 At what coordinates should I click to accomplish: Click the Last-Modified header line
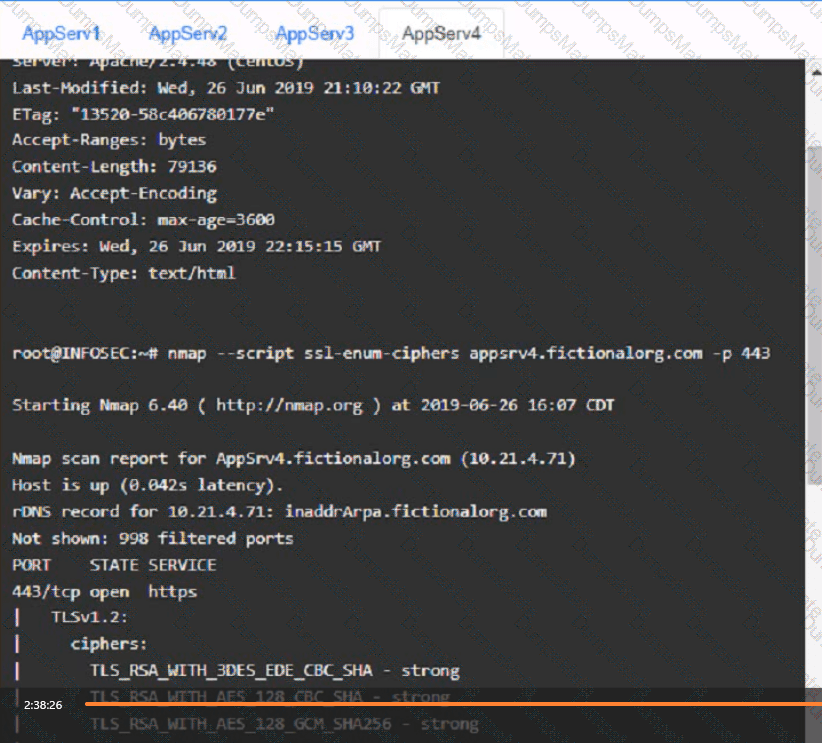click(x=225, y=88)
